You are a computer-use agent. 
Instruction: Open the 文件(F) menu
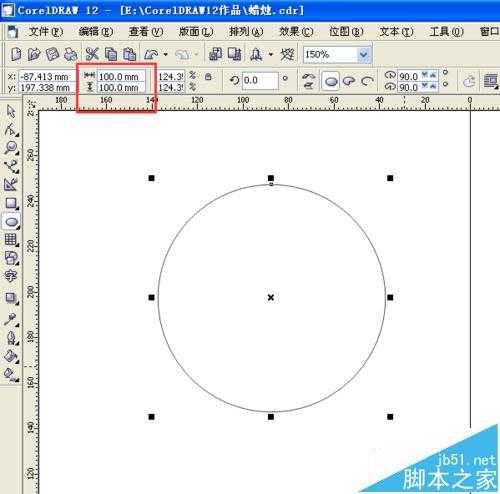click(46, 32)
